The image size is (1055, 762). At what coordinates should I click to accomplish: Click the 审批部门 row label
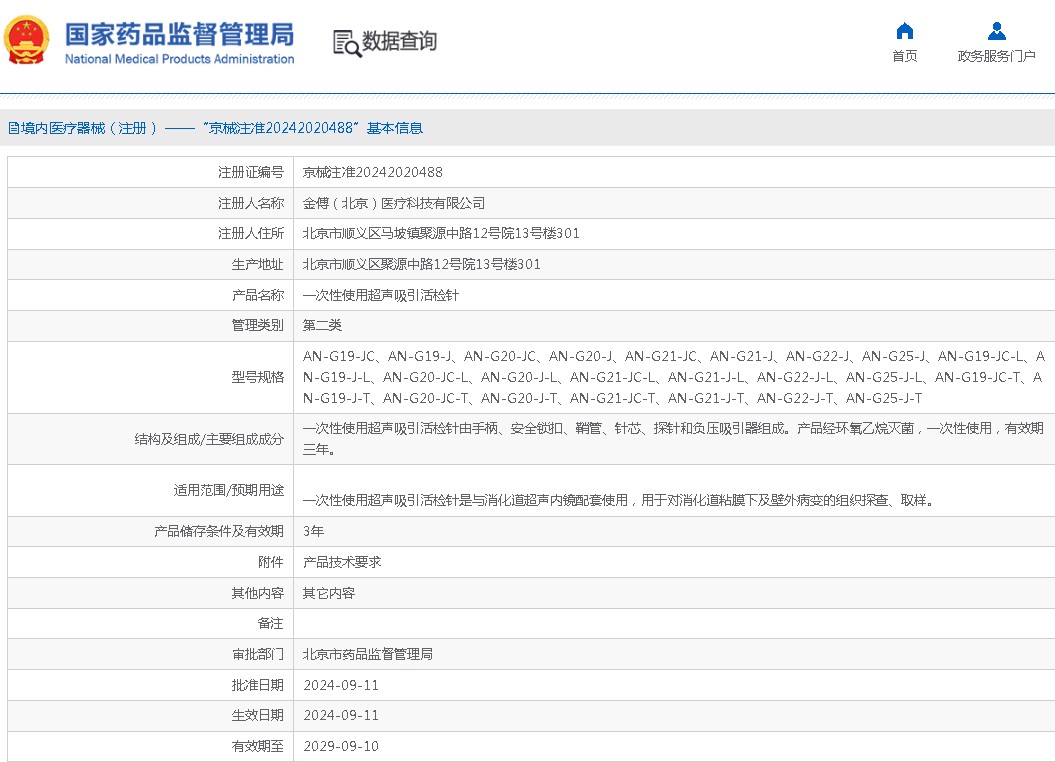coord(258,654)
